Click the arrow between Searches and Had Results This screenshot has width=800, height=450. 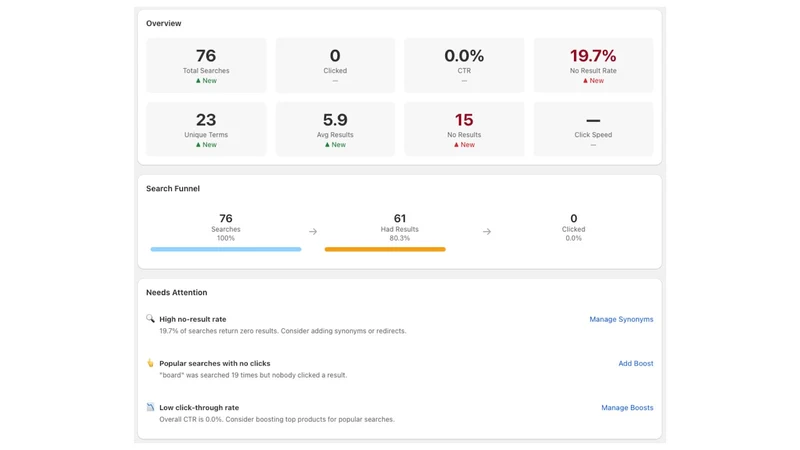(313, 232)
